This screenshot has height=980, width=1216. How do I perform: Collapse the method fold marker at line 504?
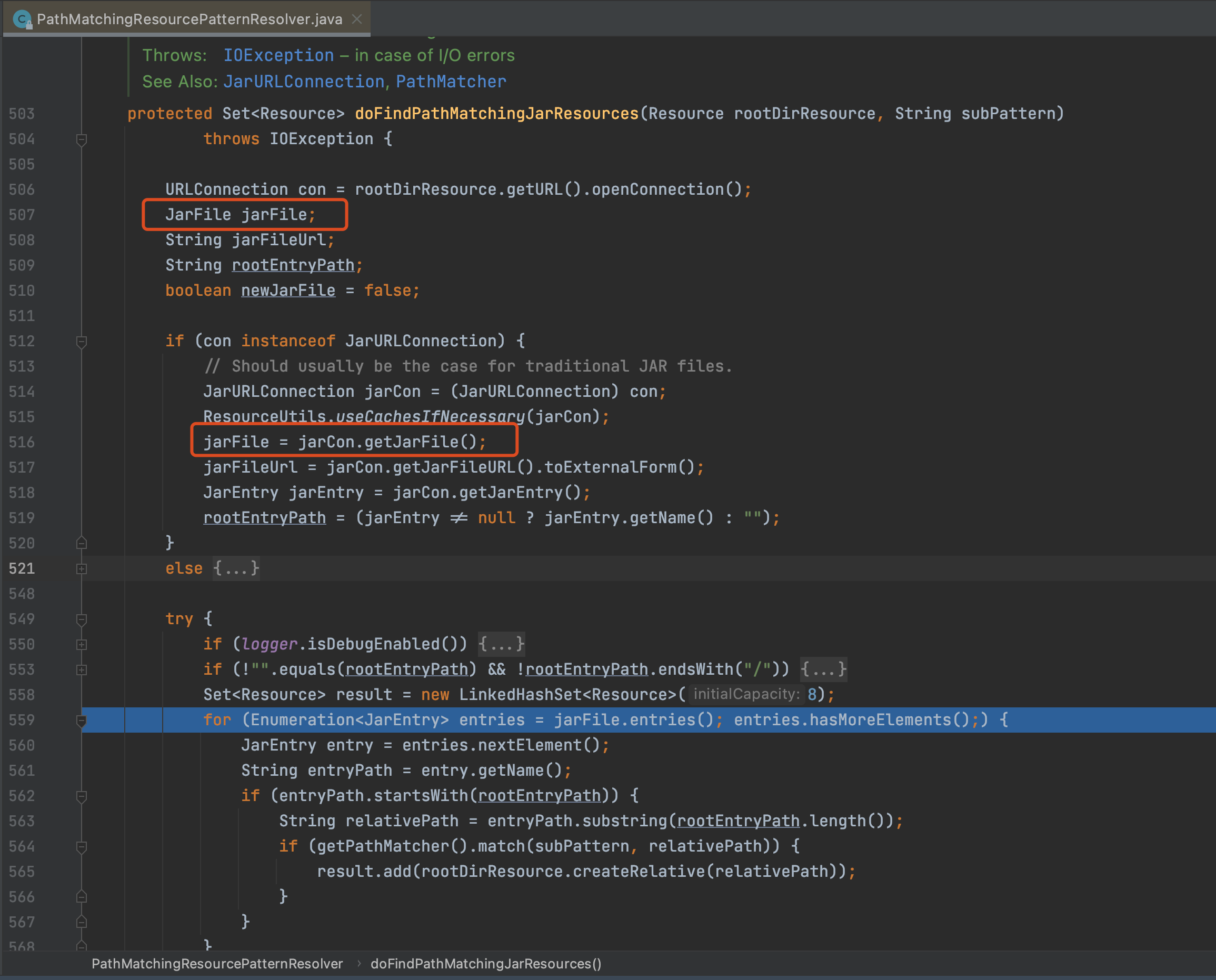[81, 139]
